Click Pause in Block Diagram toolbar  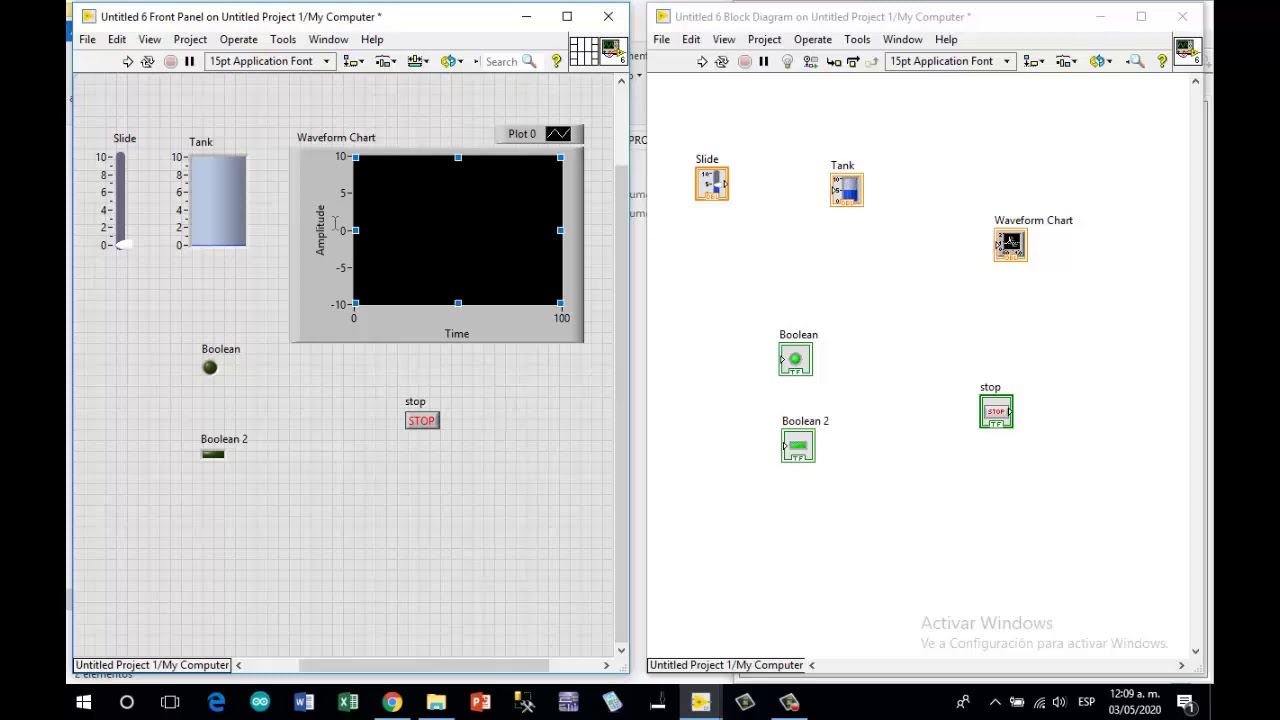point(763,62)
